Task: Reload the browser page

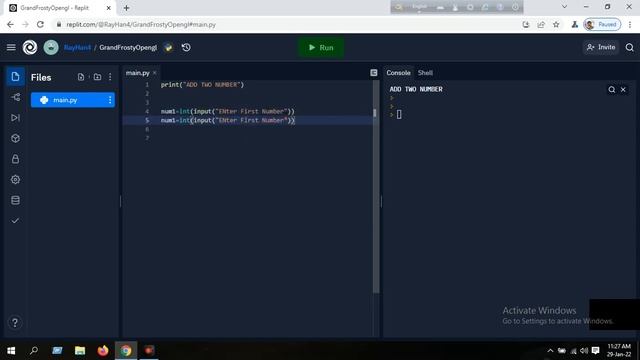Action: 40,24
